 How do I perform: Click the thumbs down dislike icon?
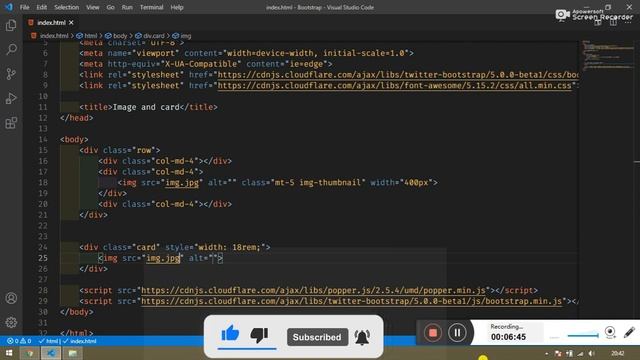click(x=259, y=335)
